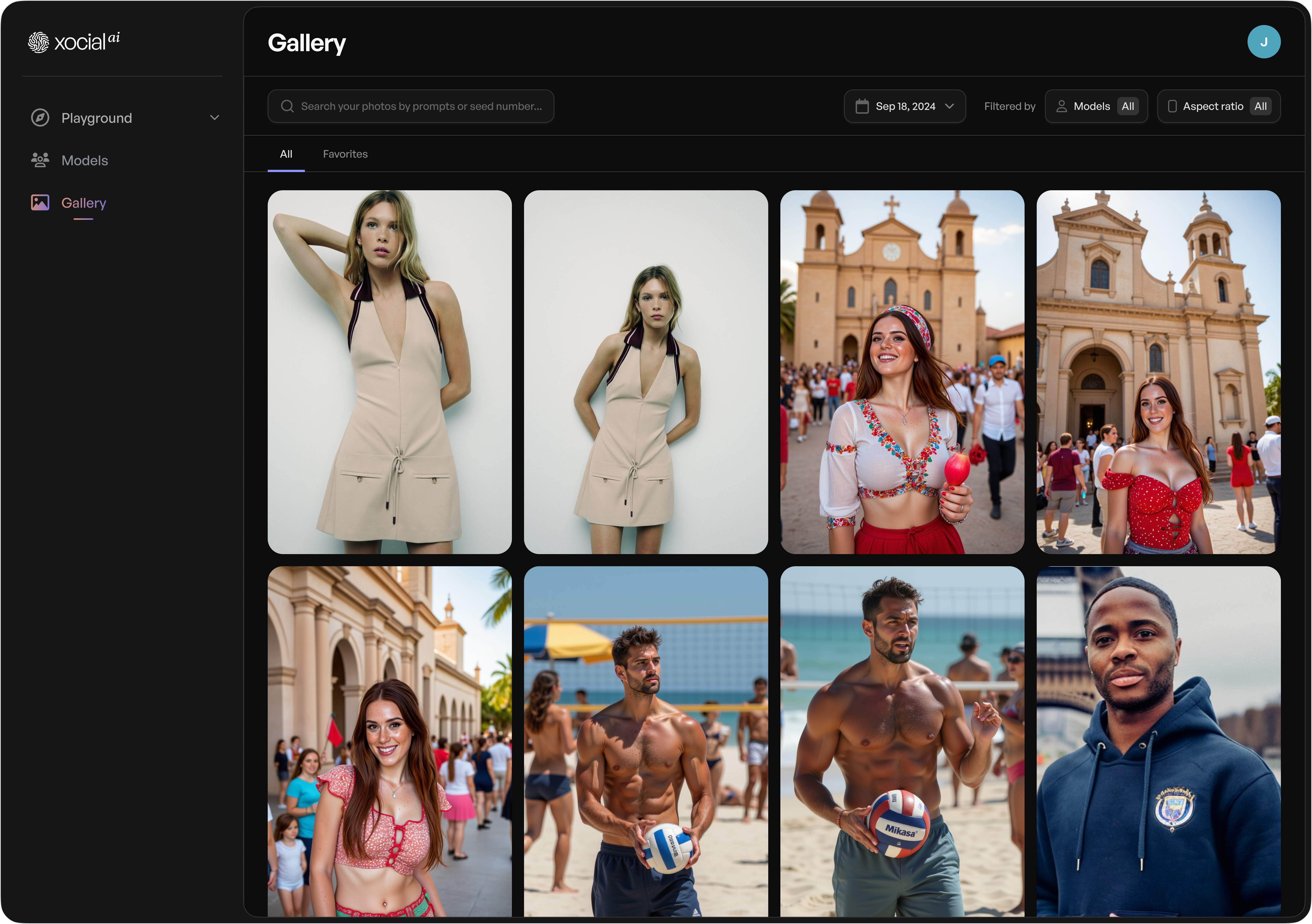The height and width of the screenshot is (924, 1312).
Task: Expand the Playground menu chevron
Action: click(x=214, y=118)
